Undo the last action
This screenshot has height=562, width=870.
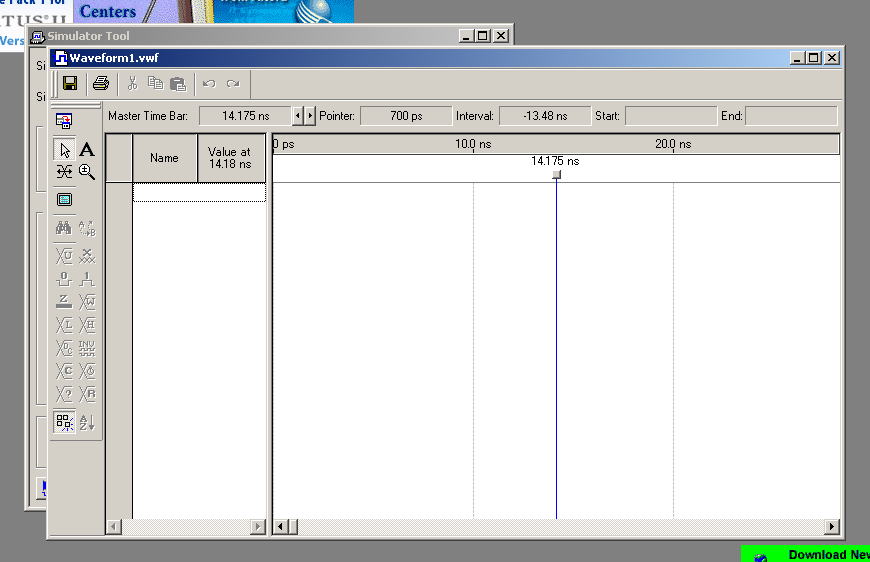click(x=209, y=83)
